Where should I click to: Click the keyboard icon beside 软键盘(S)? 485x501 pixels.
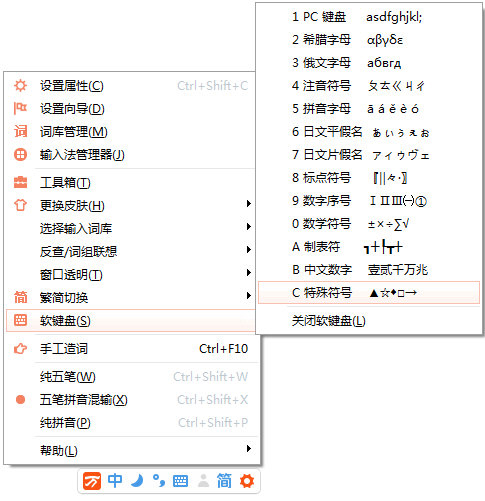20,320
